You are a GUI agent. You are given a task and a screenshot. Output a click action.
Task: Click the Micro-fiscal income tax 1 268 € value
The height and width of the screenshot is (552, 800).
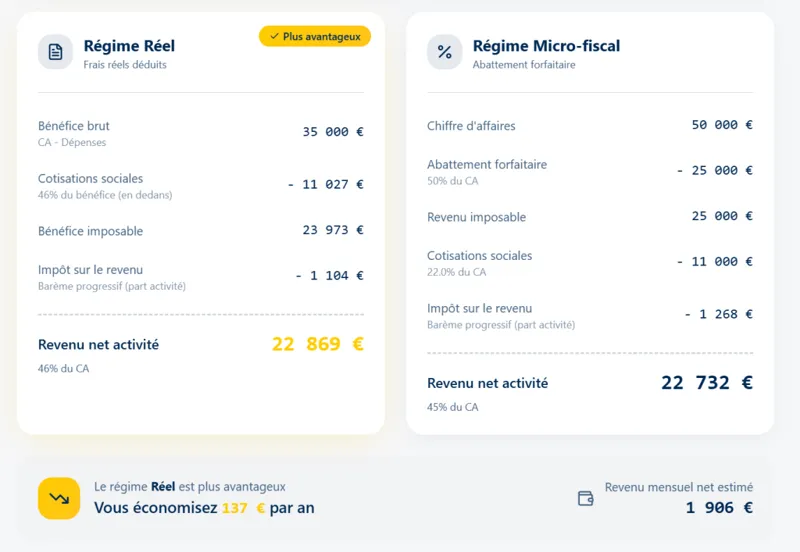718,314
